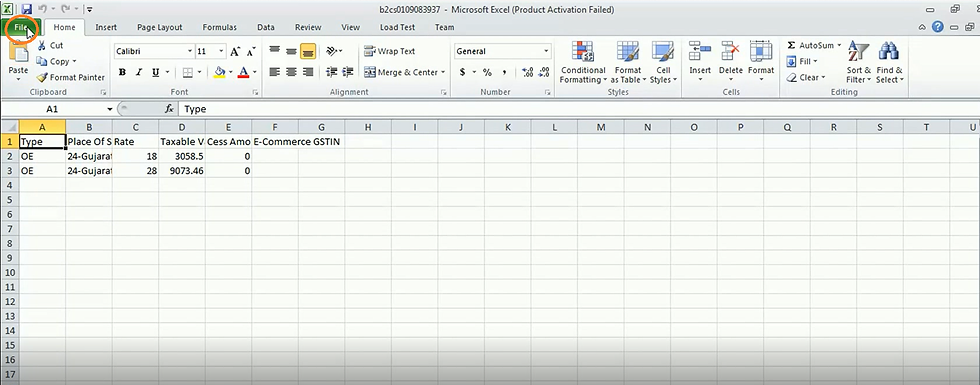Apply Accounting dollar number format
Screen dimensions: 980x385
(462, 72)
